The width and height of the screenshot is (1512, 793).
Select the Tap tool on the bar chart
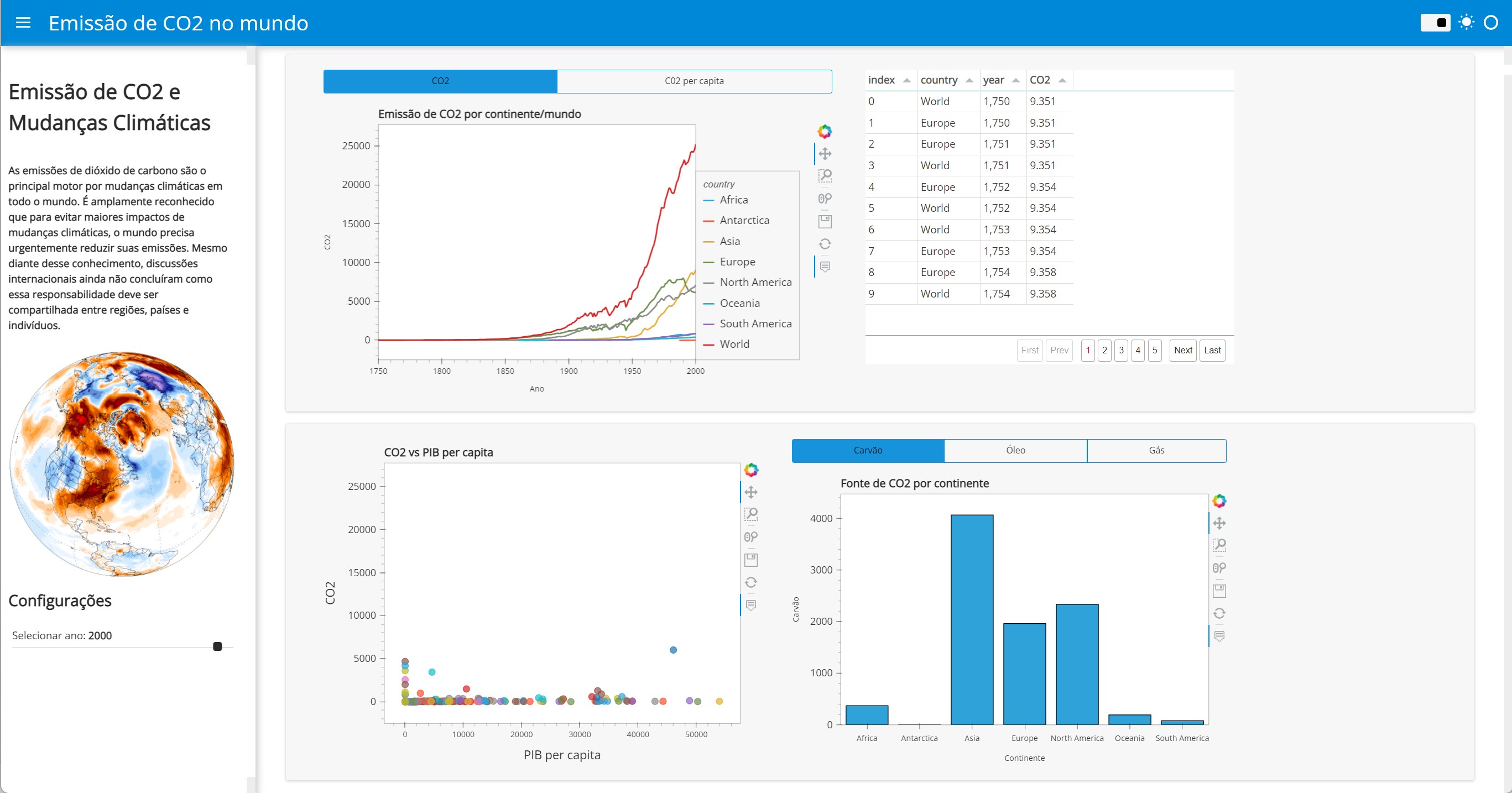pos(1219,567)
